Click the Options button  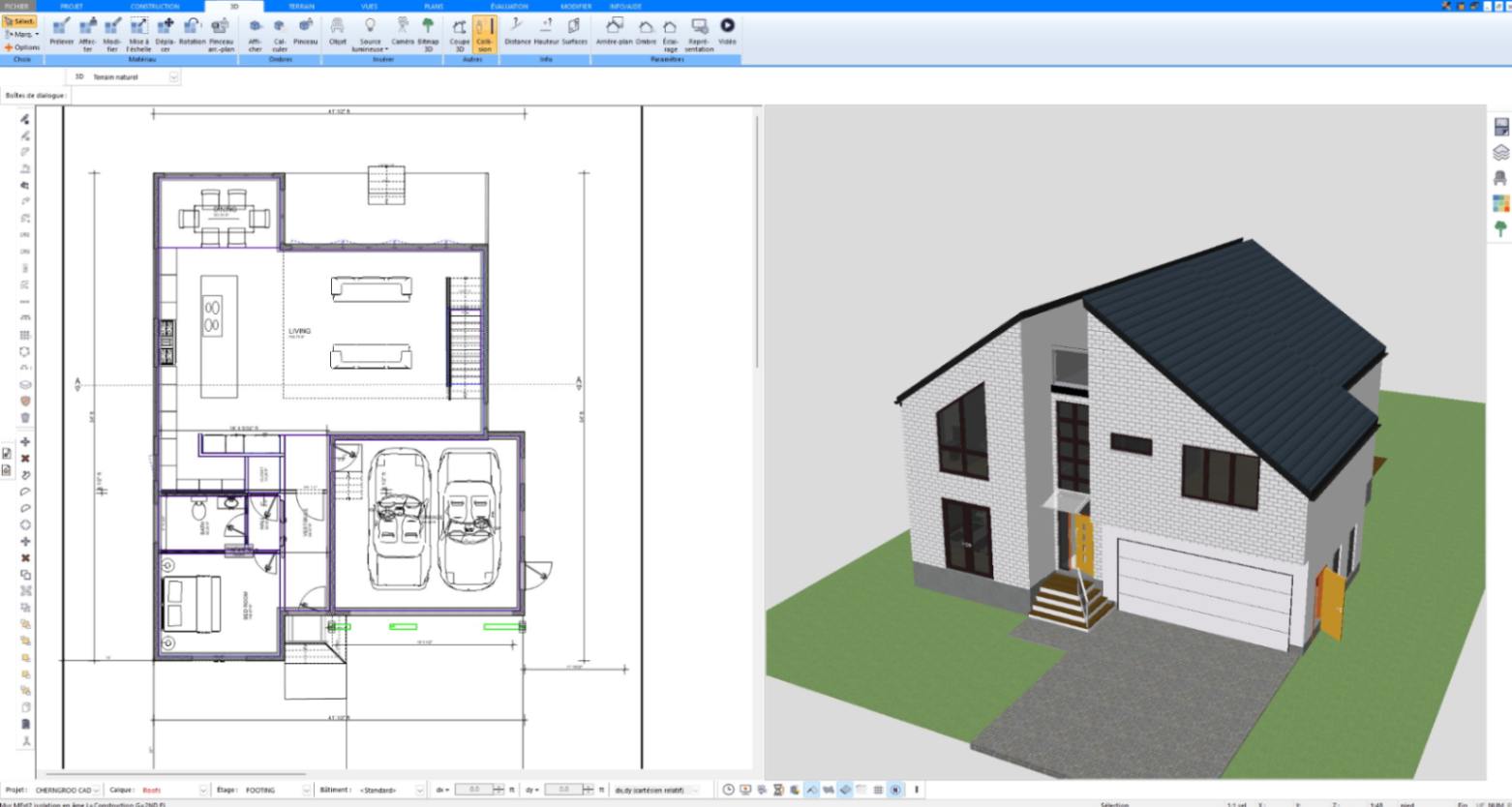22,47
